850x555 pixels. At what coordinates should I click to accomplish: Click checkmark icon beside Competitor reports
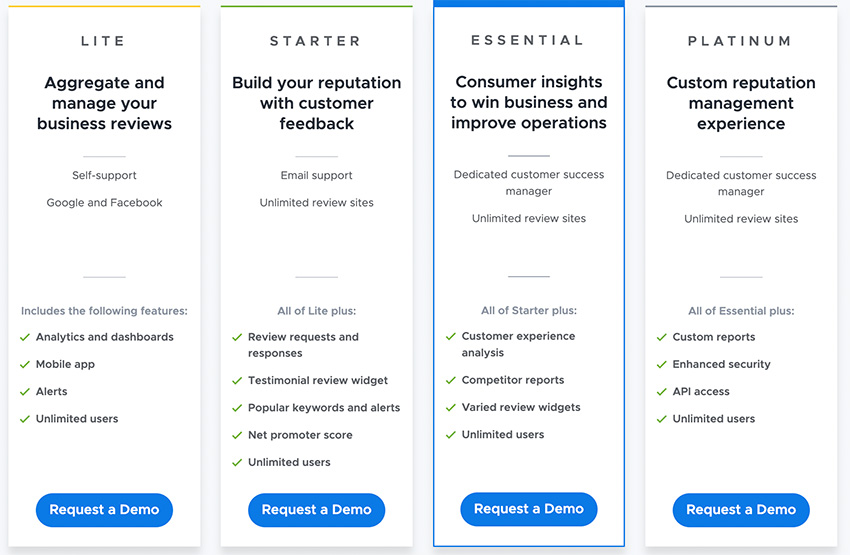450,380
